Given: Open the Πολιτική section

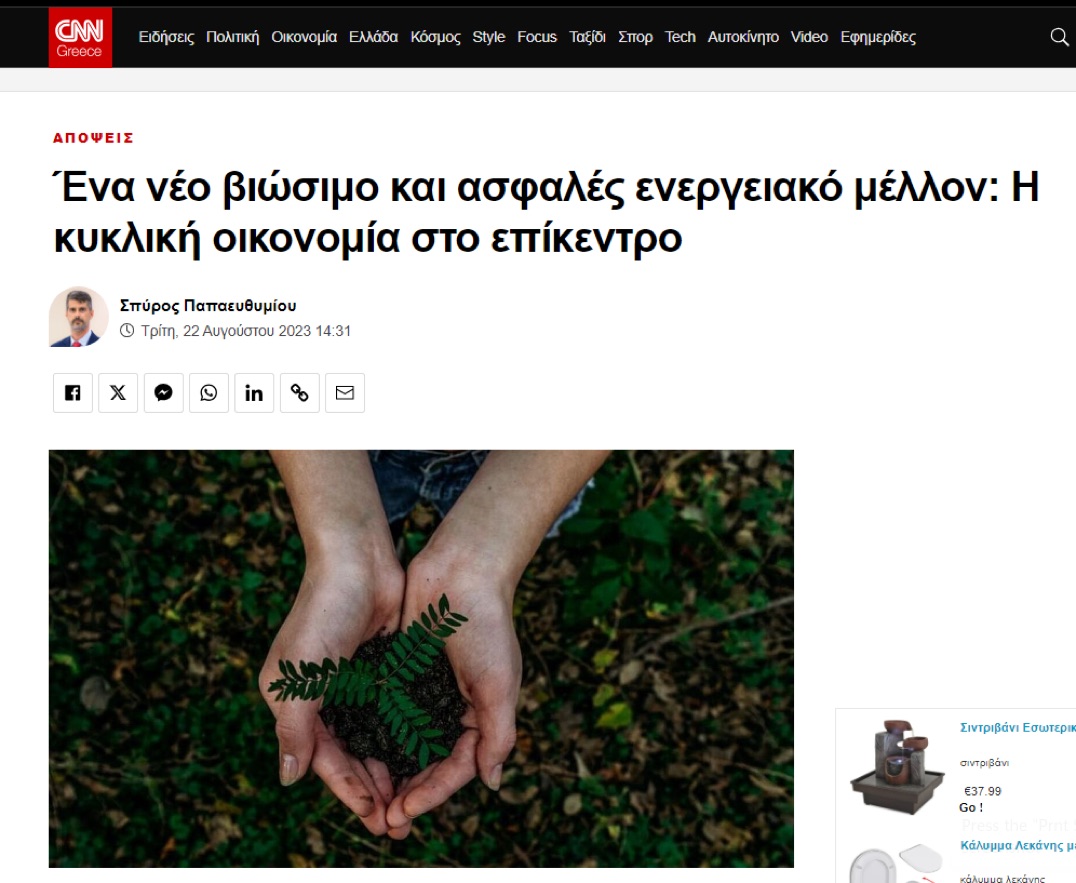Looking at the screenshot, I should 233,37.
